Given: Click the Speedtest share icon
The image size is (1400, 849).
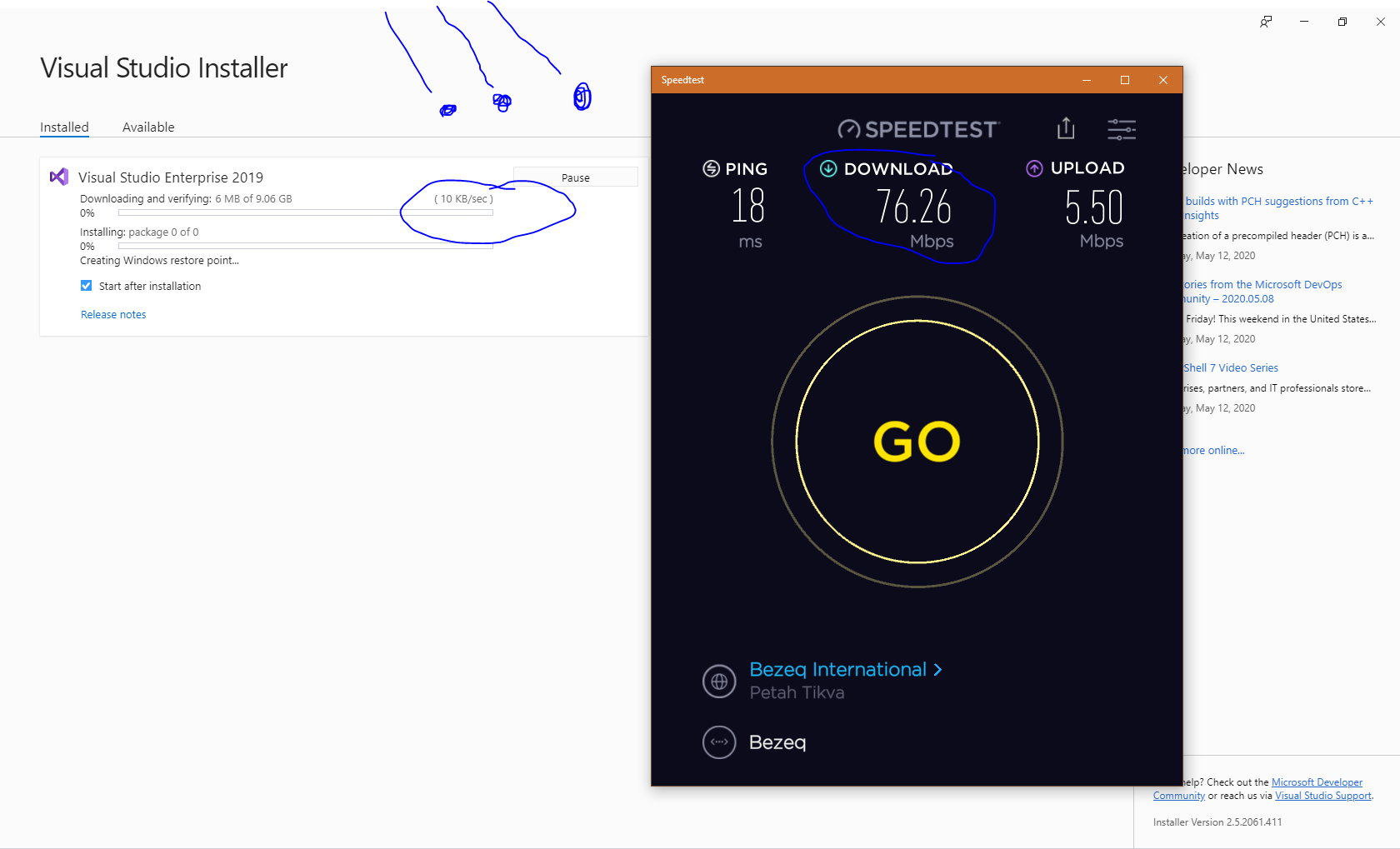Looking at the screenshot, I should click(1066, 128).
